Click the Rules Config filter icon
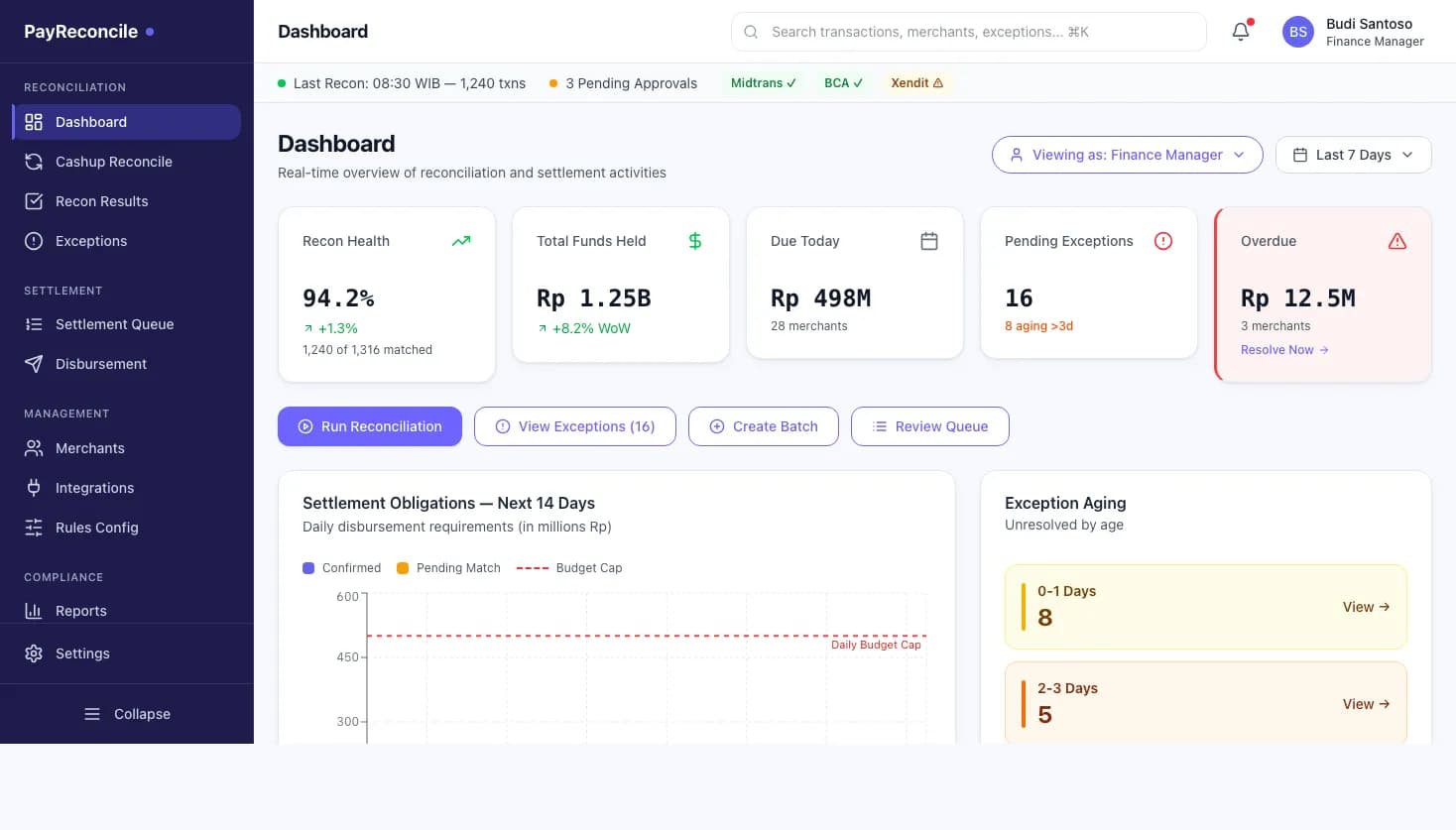Screen dimensions: 1456x830 coord(33,528)
